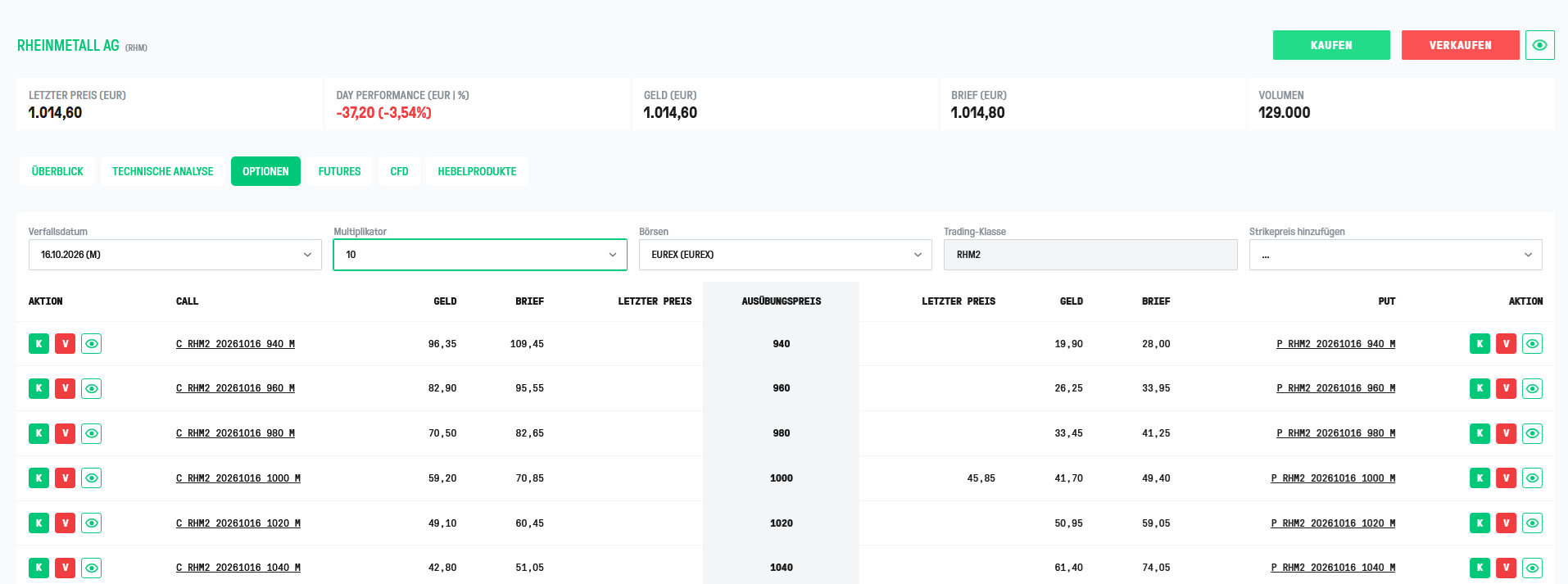Click the green K buy icon for call 1020
Image resolution: width=1568 pixels, height=584 pixels.
39,523
